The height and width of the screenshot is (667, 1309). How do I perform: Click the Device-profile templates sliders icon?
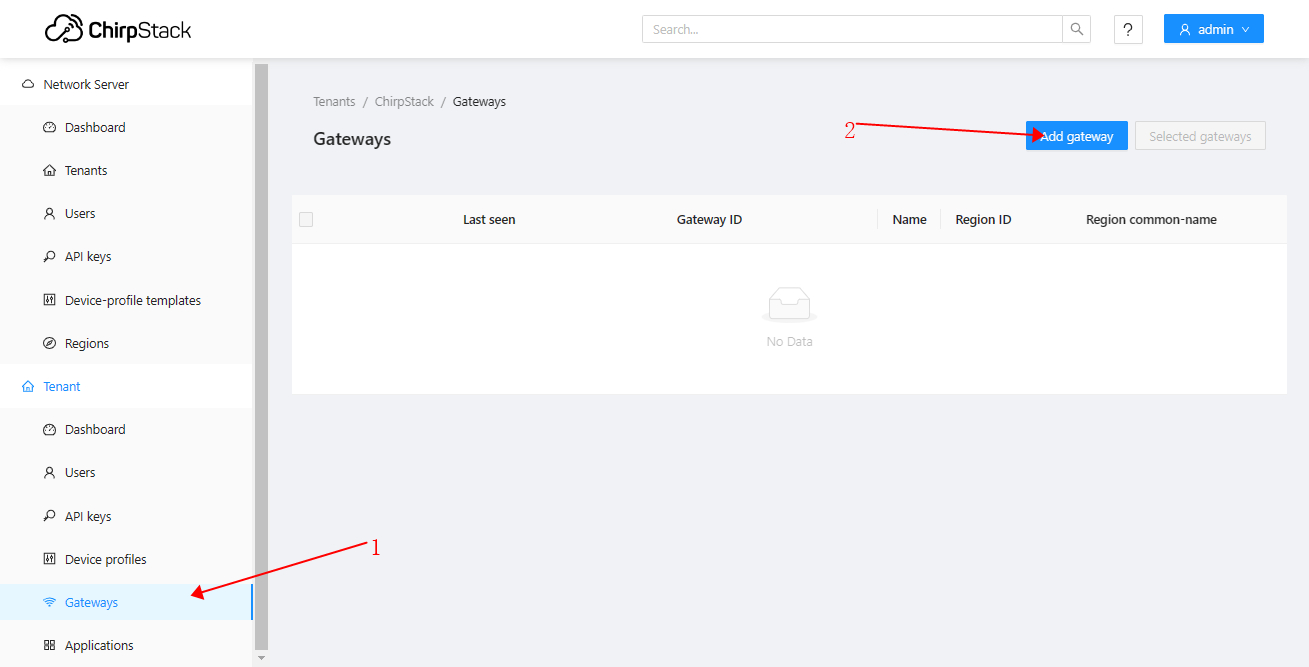[x=50, y=300]
